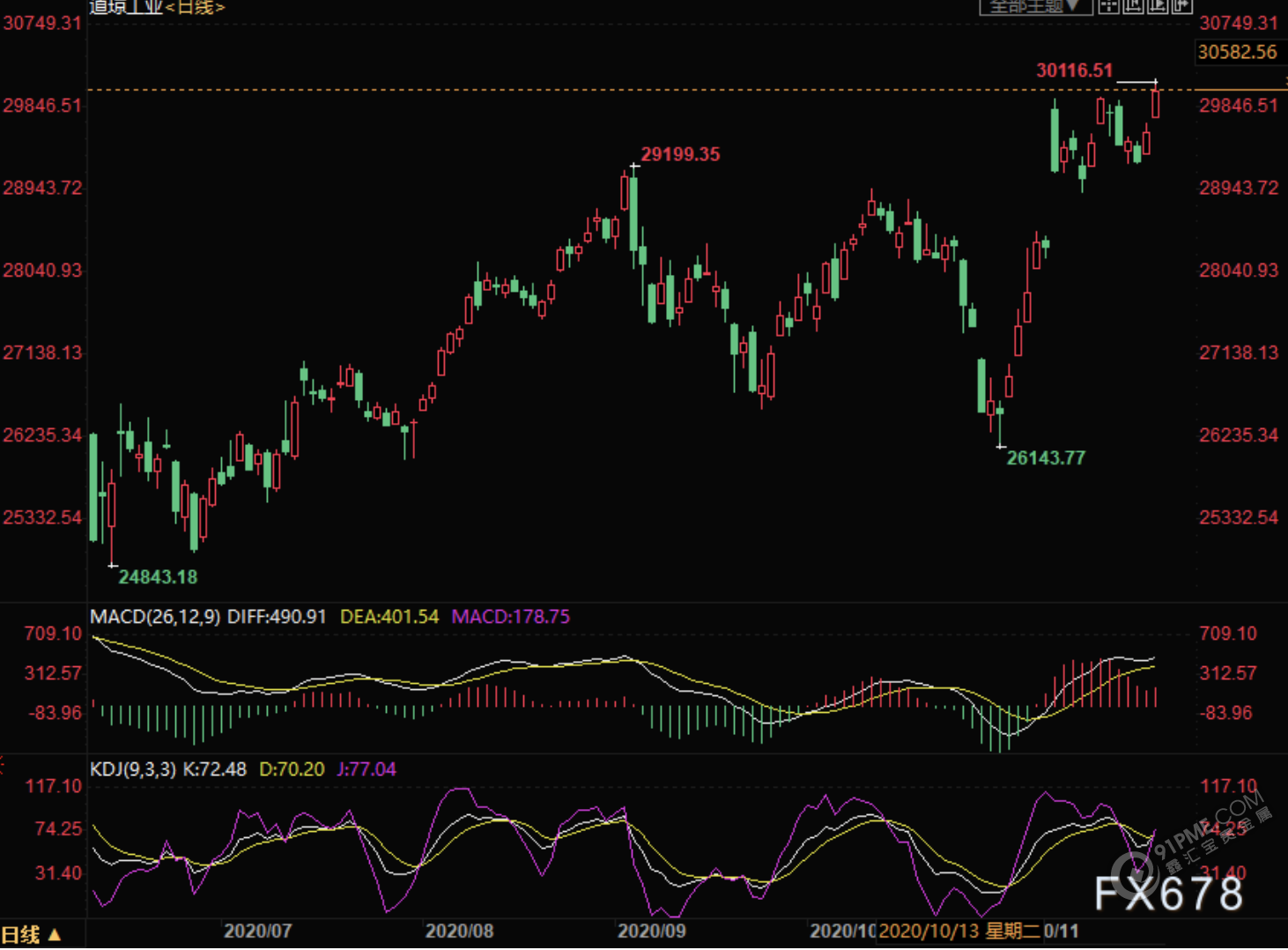This screenshot has height=950, width=1288.
Task: Click the chart title 道琼工业
Action: 127,8
